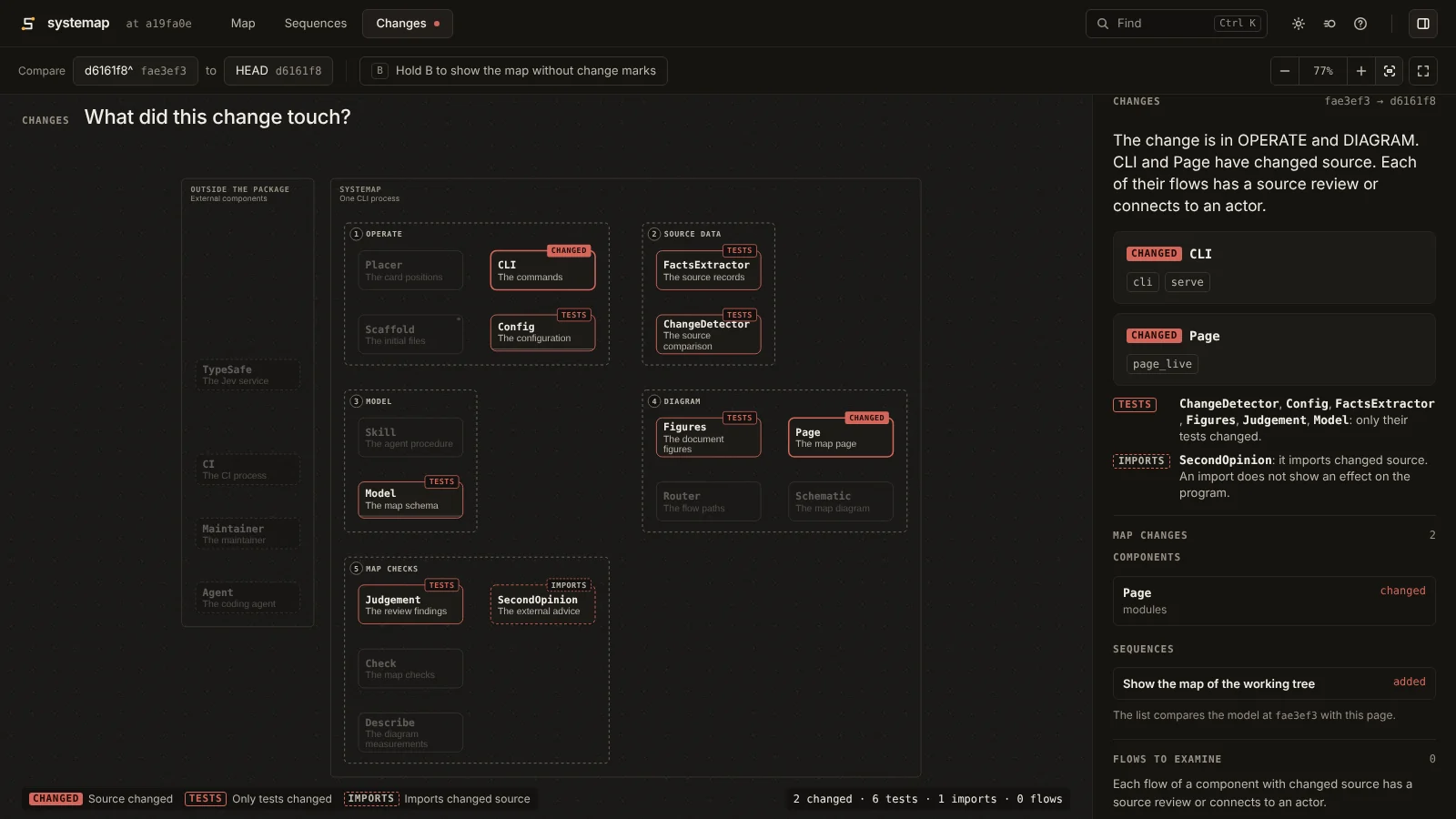
Task: Click the ChangeDetector name in the tests note
Action: pos(1228,404)
